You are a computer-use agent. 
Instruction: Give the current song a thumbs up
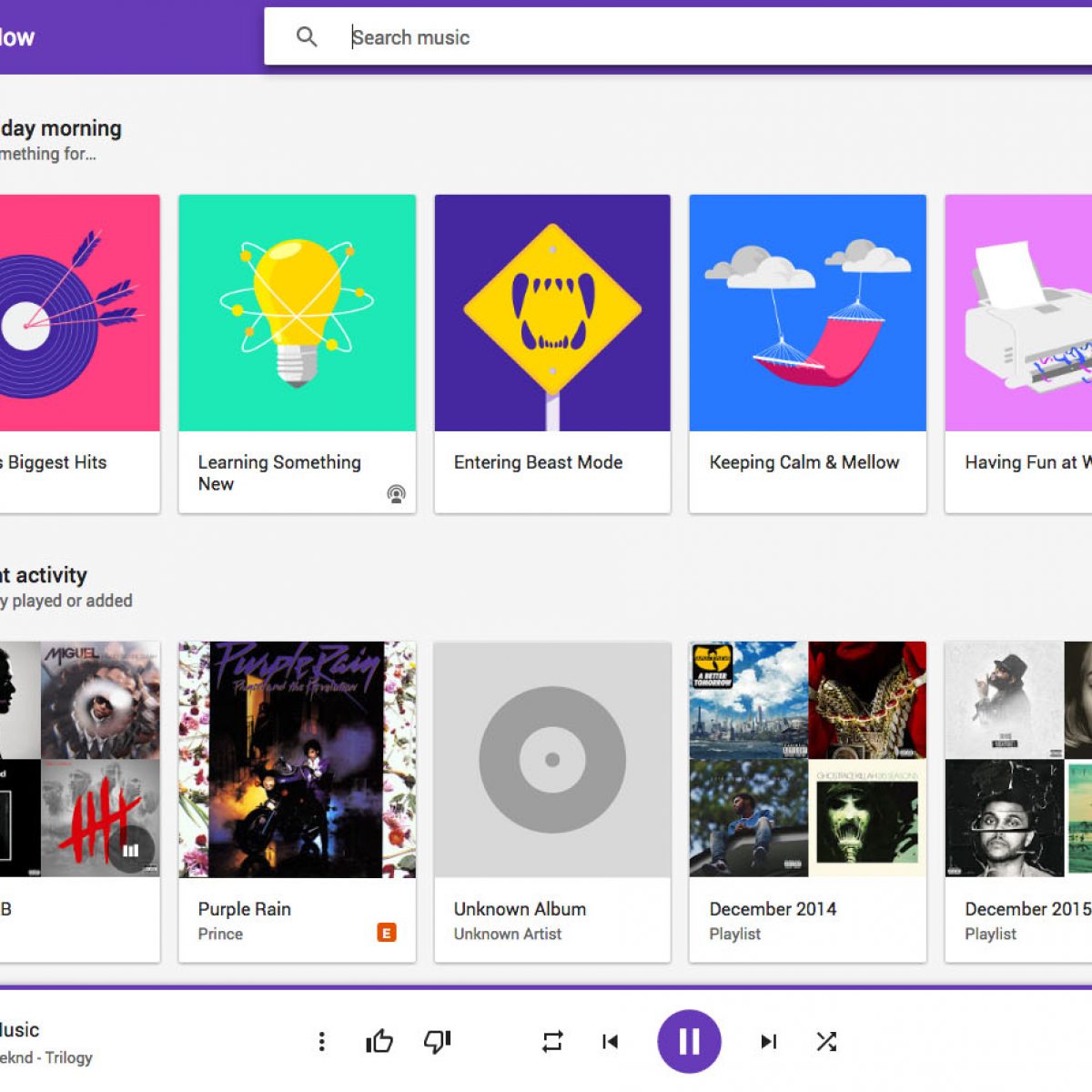pos(379,1041)
